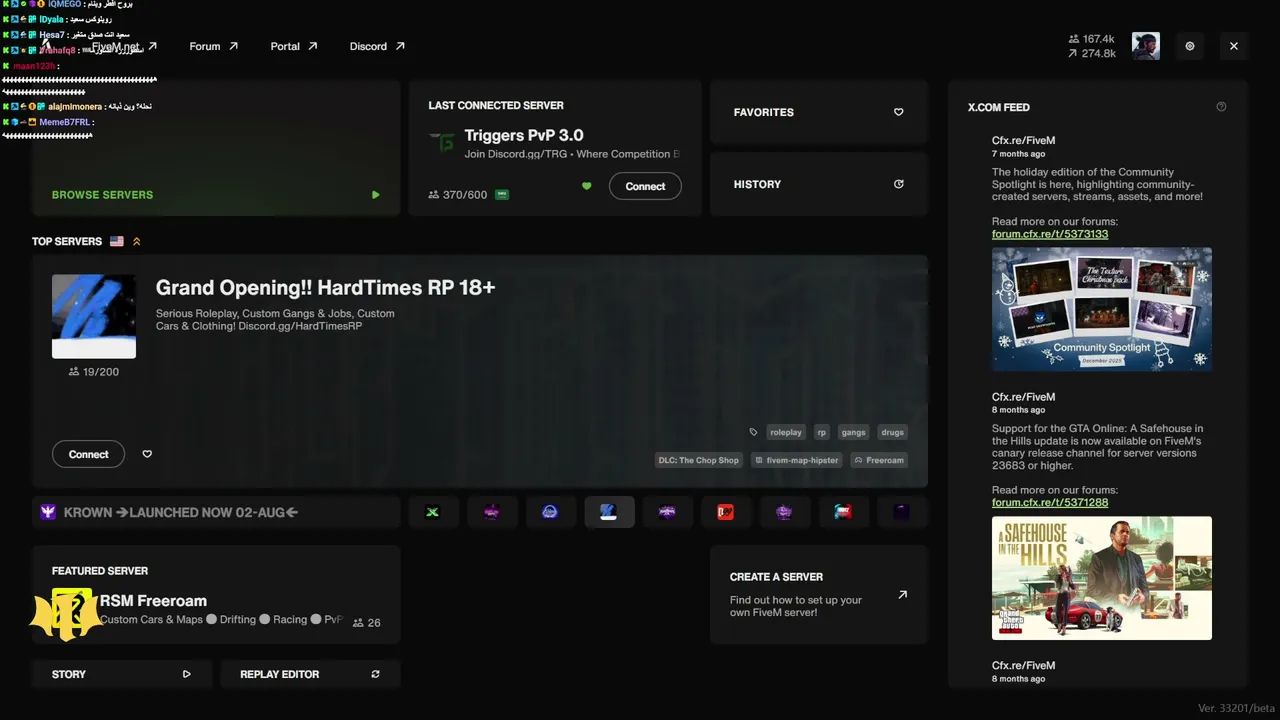Screen dimensions: 1280x720
Task: Open the settings gear icon
Action: click(x=1190, y=46)
